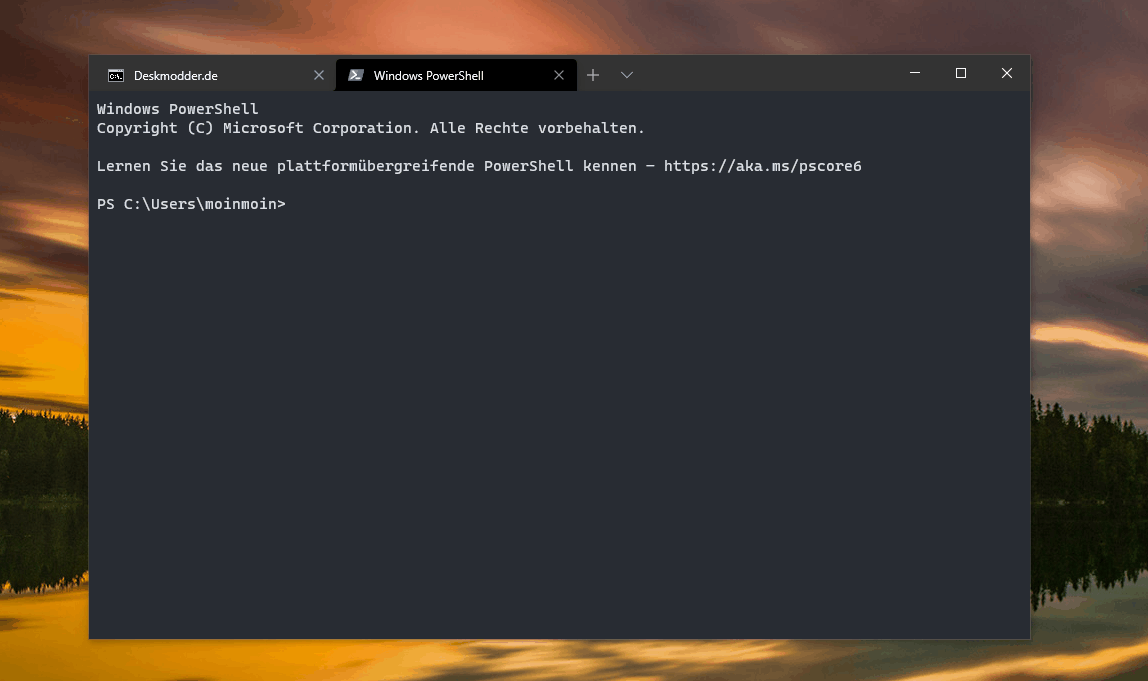Maximize the Terminal window

click(961, 72)
